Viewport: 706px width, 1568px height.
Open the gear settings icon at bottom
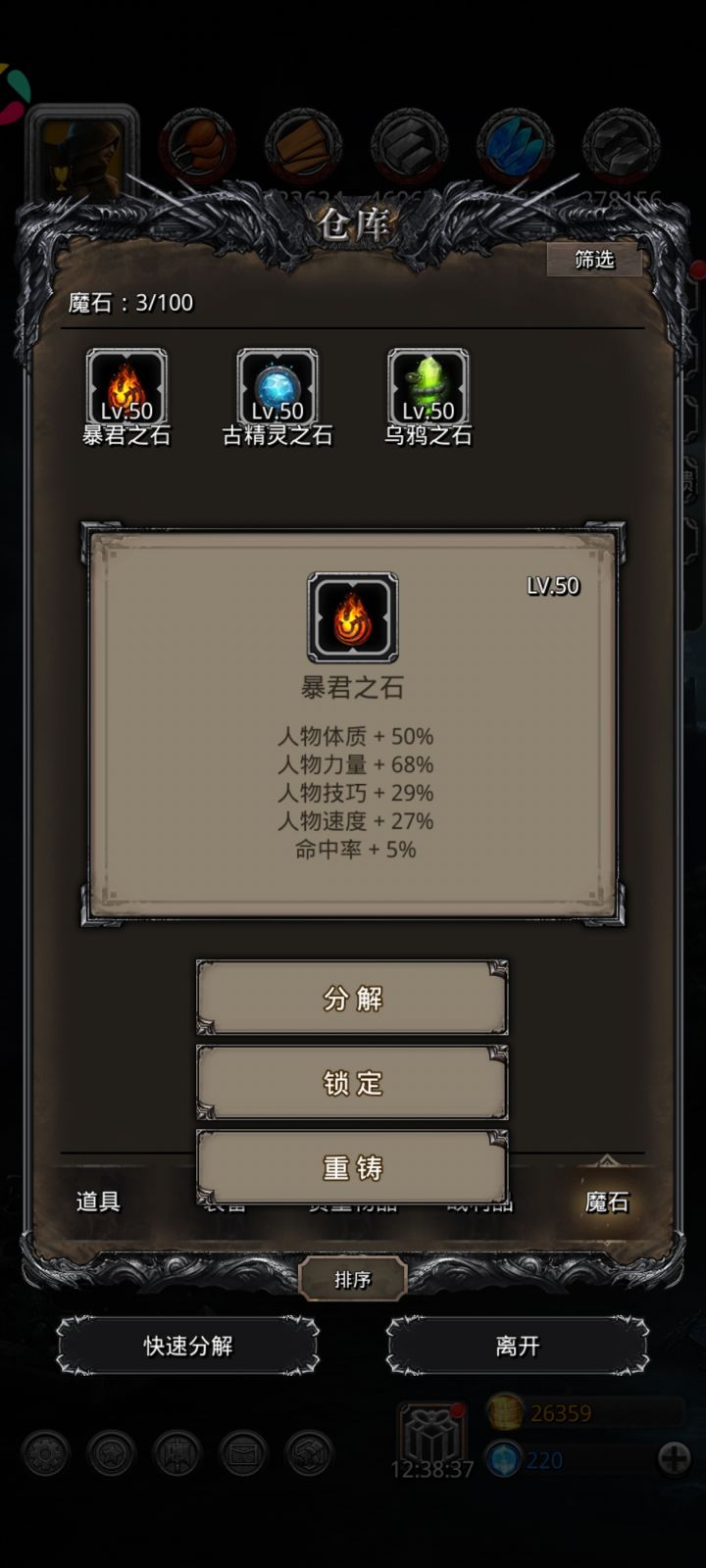pos(45,1454)
